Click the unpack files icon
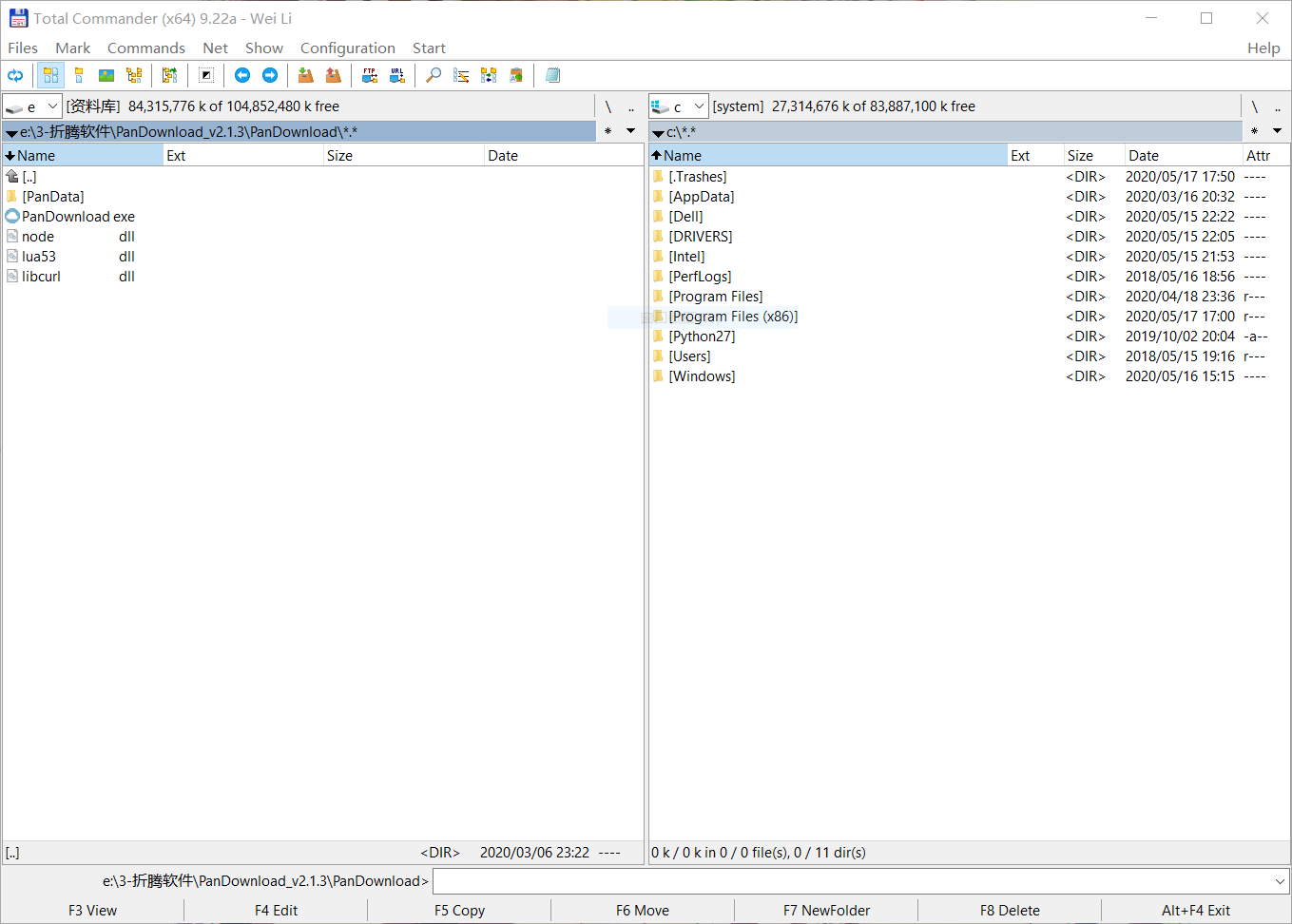Image resolution: width=1292 pixels, height=924 pixels. point(333,75)
